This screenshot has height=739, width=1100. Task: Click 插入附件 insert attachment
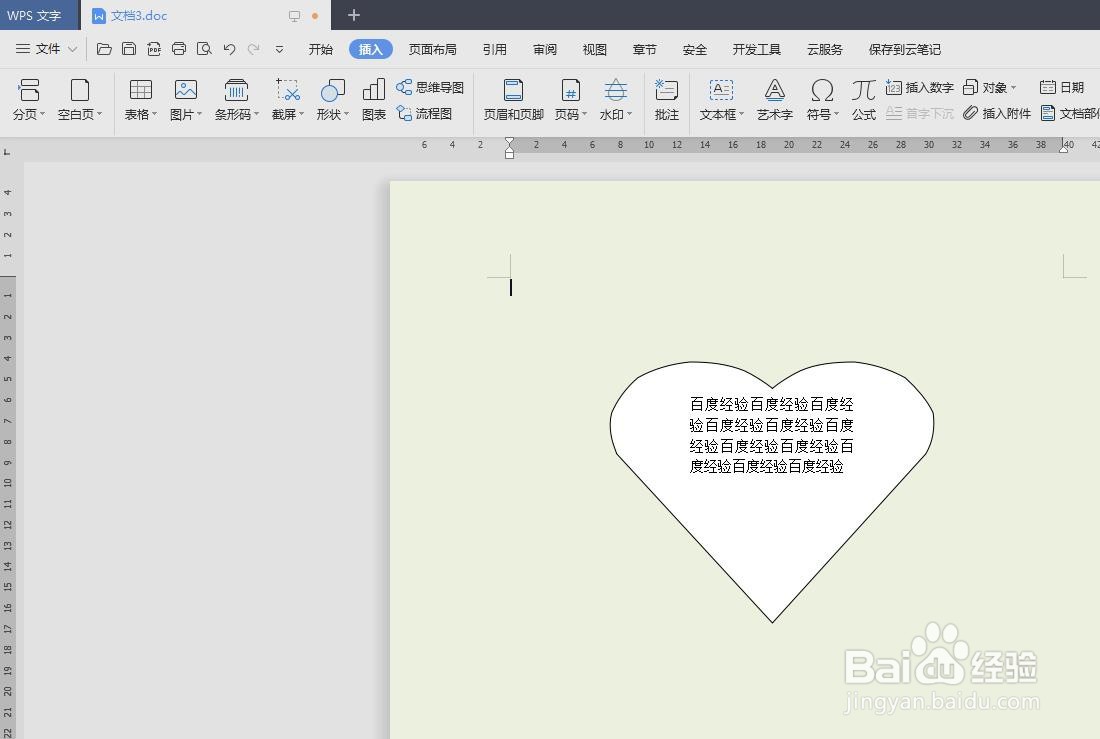997,113
